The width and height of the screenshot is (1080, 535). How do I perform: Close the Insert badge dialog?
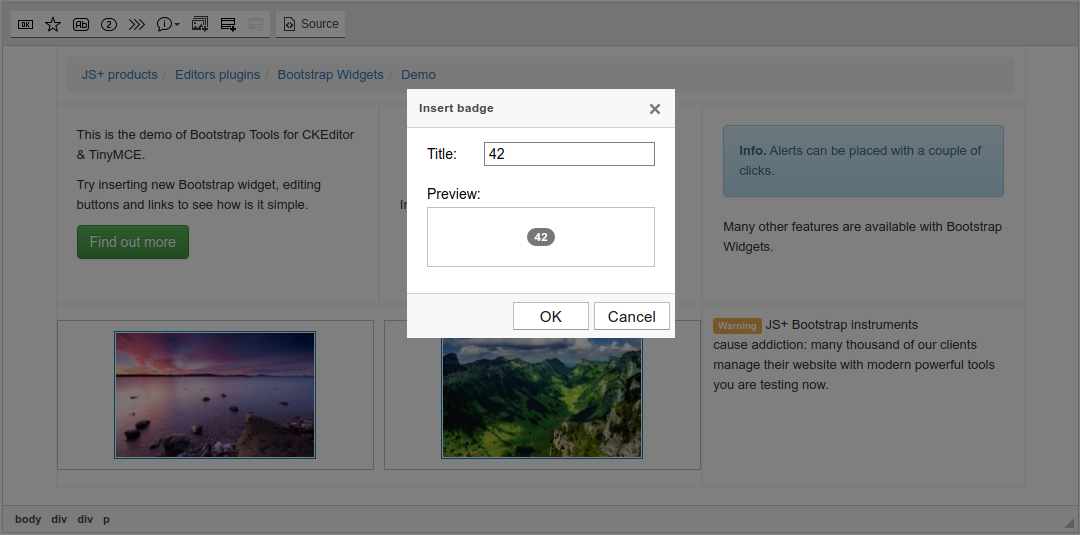click(655, 109)
